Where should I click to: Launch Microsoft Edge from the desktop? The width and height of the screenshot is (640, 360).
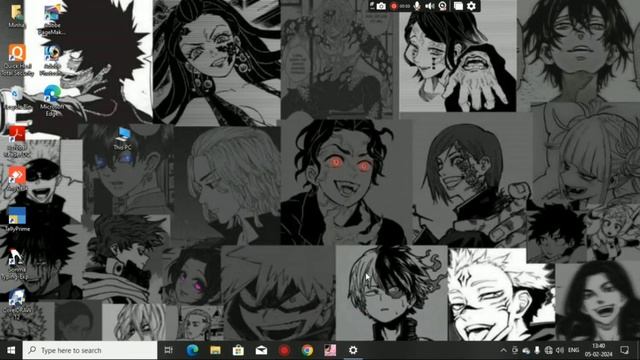[52, 101]
